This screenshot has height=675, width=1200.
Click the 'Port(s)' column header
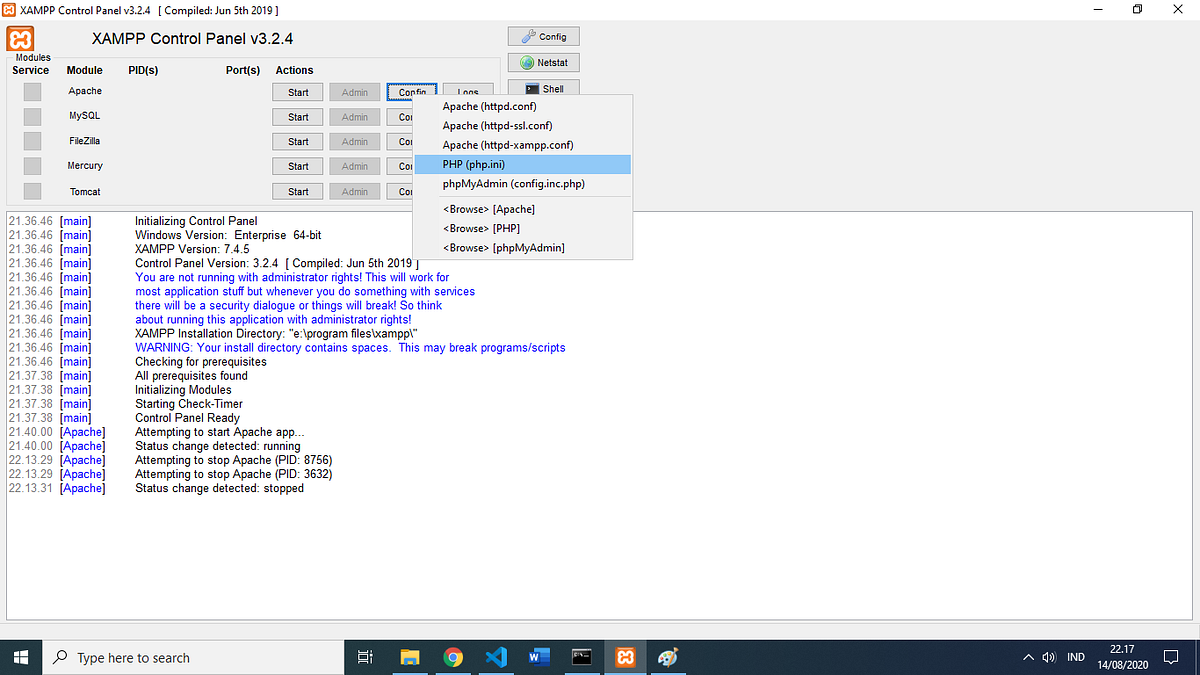[x=243, y=70]
